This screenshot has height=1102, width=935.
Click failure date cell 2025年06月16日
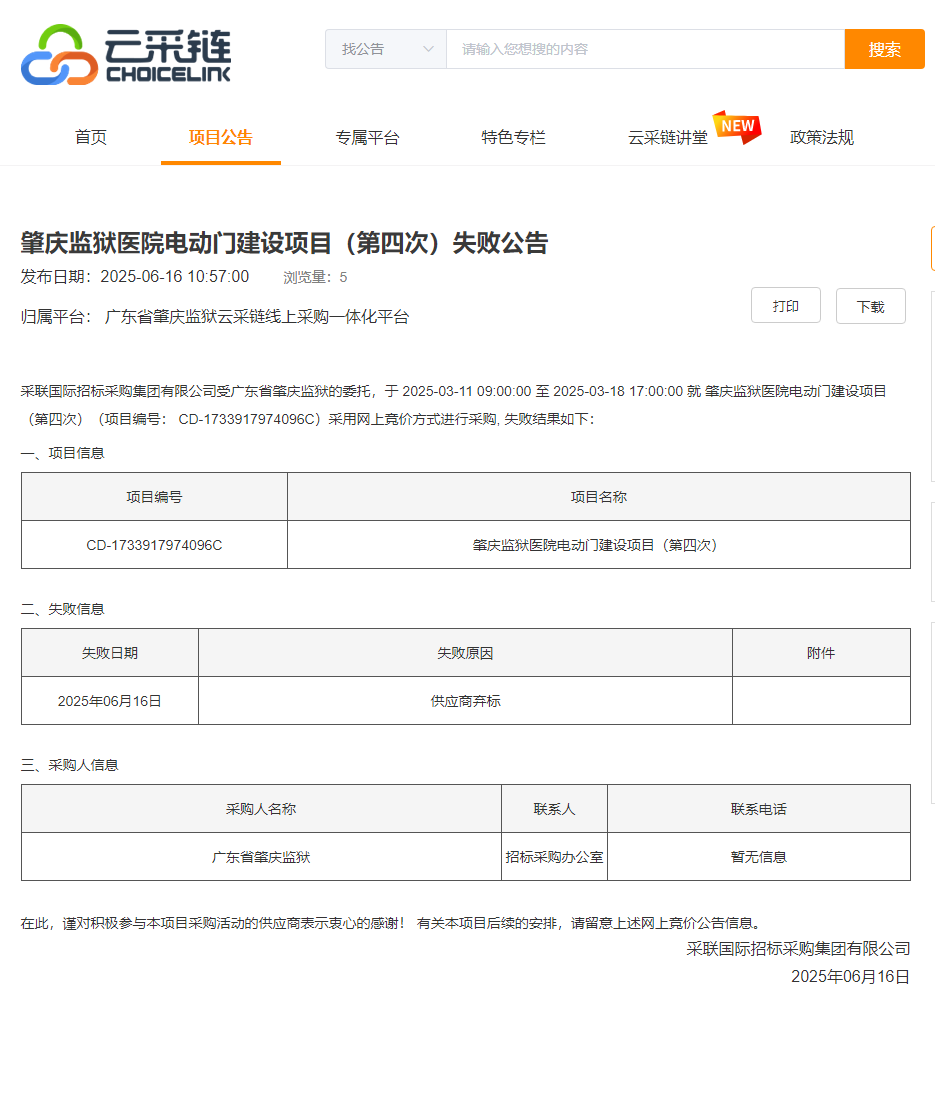coord(110,701)
